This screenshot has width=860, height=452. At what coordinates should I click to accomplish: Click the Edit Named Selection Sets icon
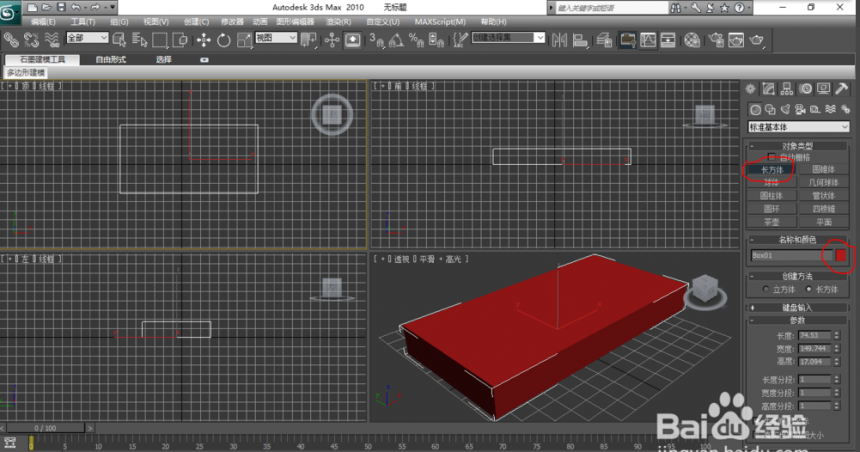[460, 39]
